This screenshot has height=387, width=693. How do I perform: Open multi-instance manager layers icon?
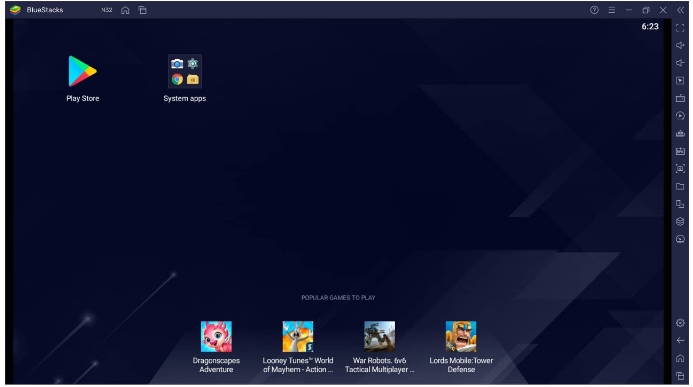coord(680,221)
